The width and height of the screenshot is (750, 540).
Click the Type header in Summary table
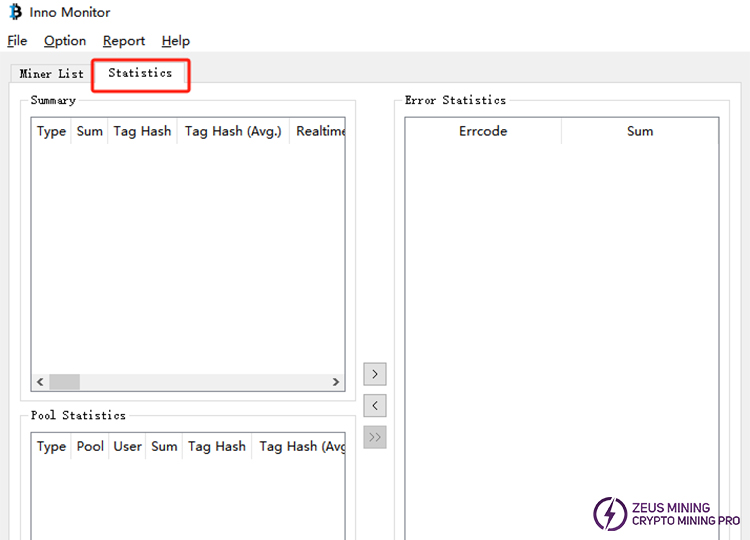(51, 131)
